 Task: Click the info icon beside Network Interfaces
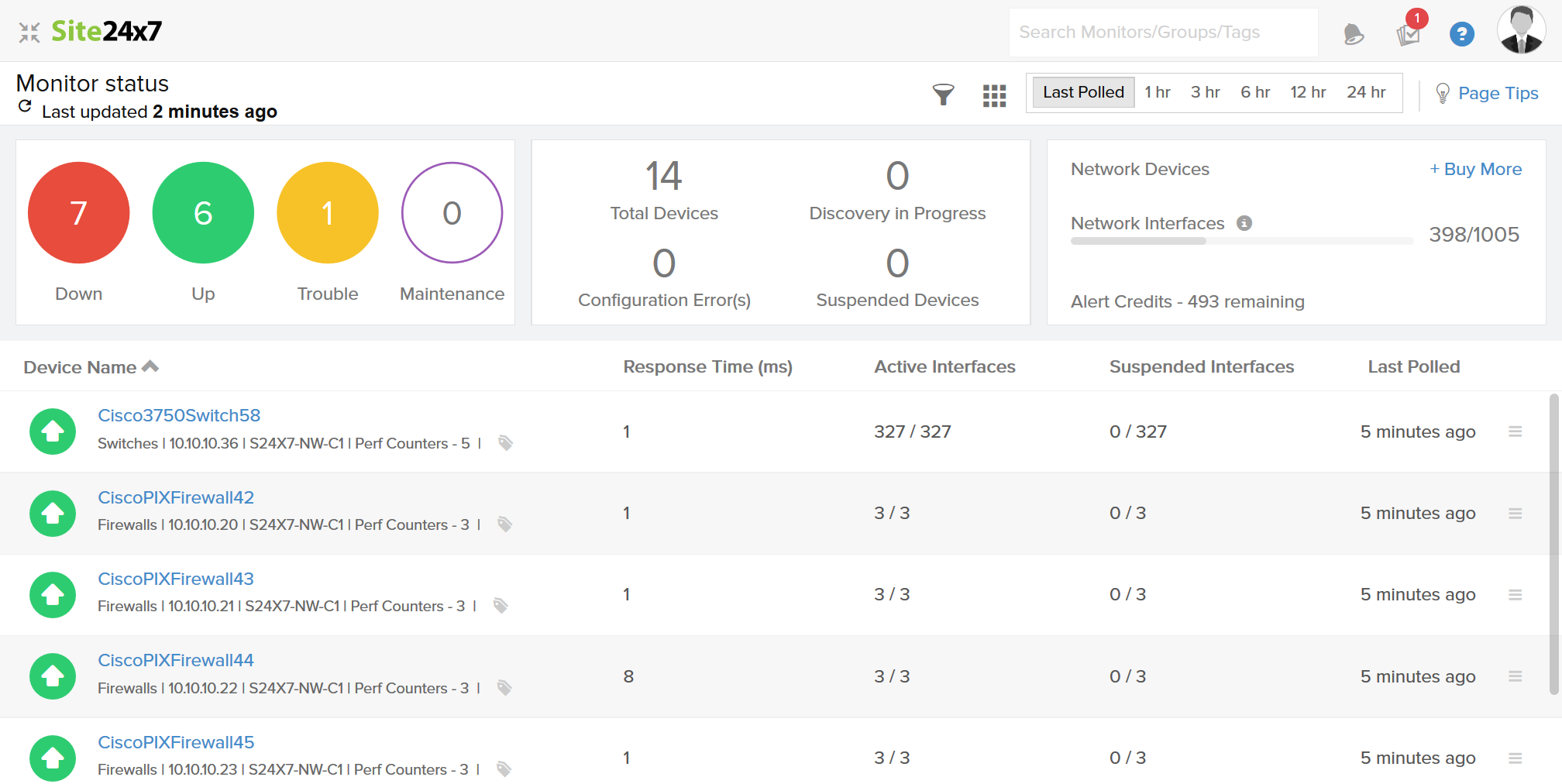(x=1245, y=223)
